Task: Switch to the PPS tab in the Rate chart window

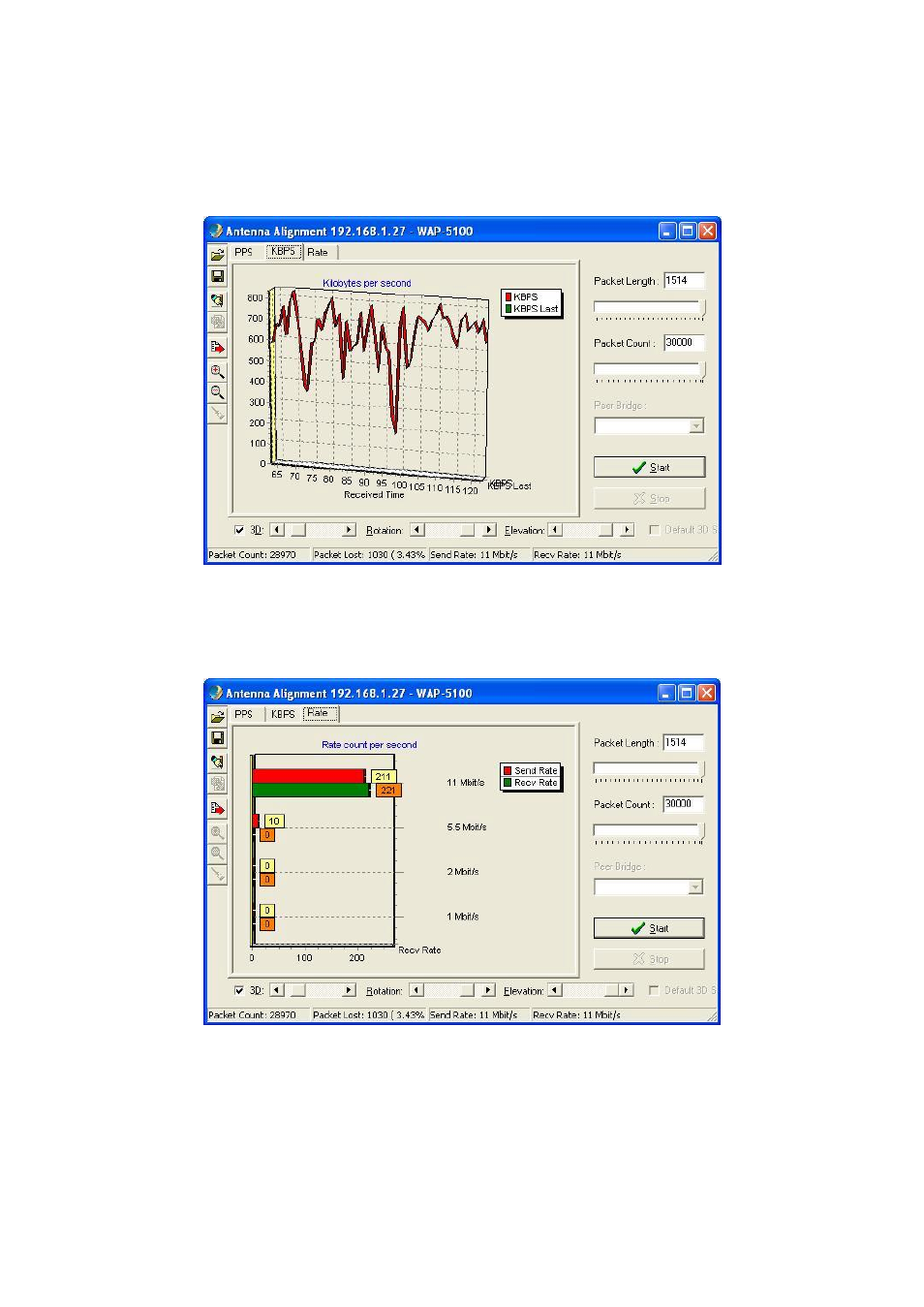Action: point(243,714)
